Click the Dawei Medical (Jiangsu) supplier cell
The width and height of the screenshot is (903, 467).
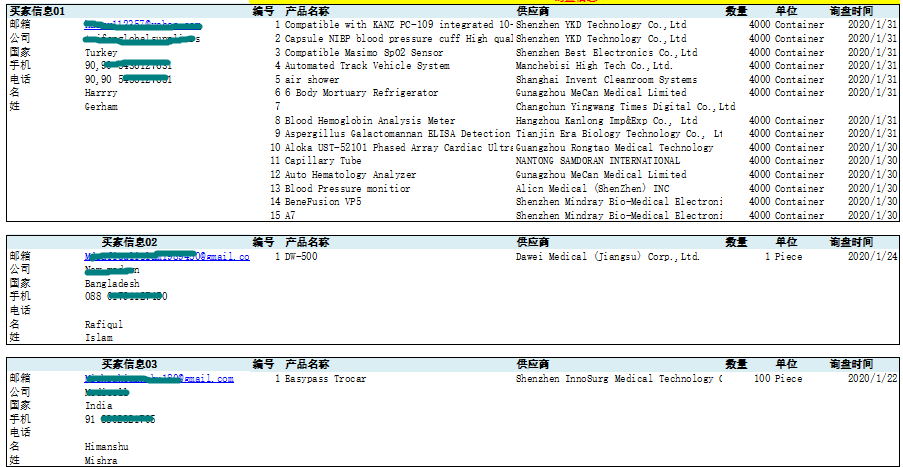pos(607,257)
